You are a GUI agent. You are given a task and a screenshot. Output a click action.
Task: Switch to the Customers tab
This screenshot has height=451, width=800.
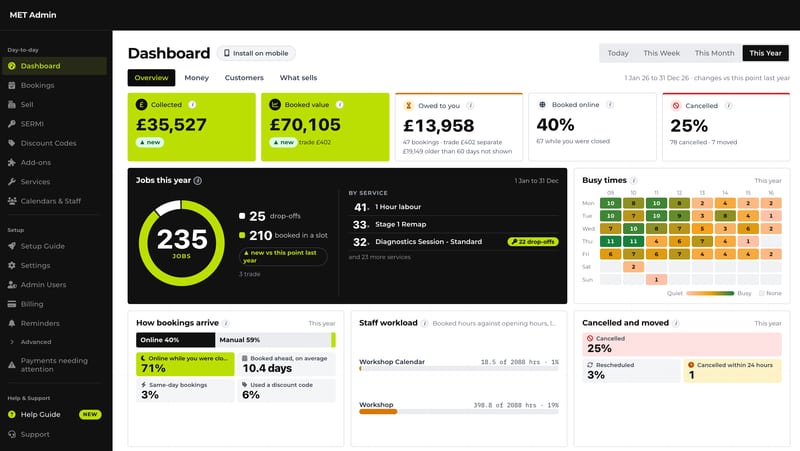[244, 78]
